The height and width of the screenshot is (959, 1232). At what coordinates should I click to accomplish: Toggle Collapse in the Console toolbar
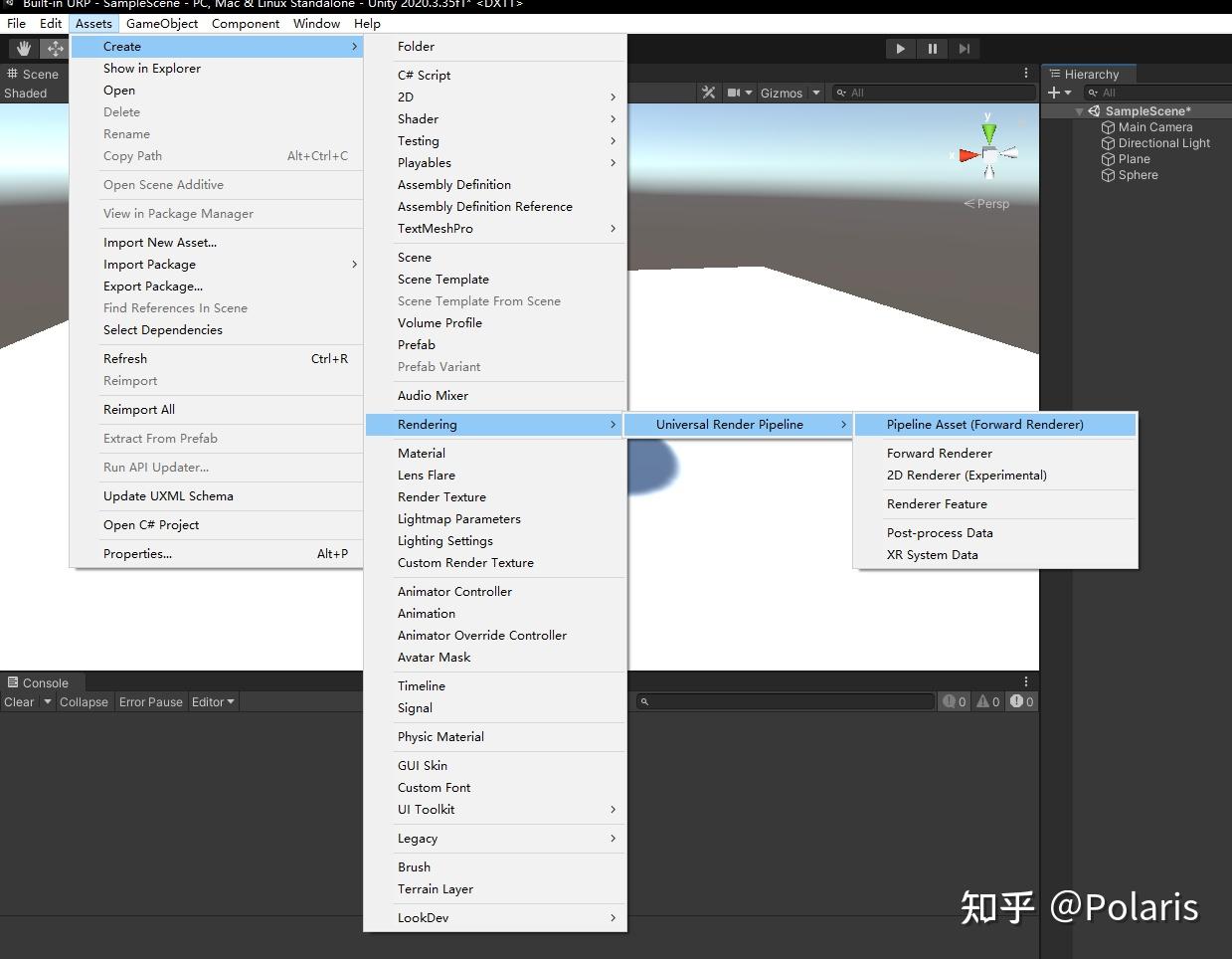coord(84,701)
